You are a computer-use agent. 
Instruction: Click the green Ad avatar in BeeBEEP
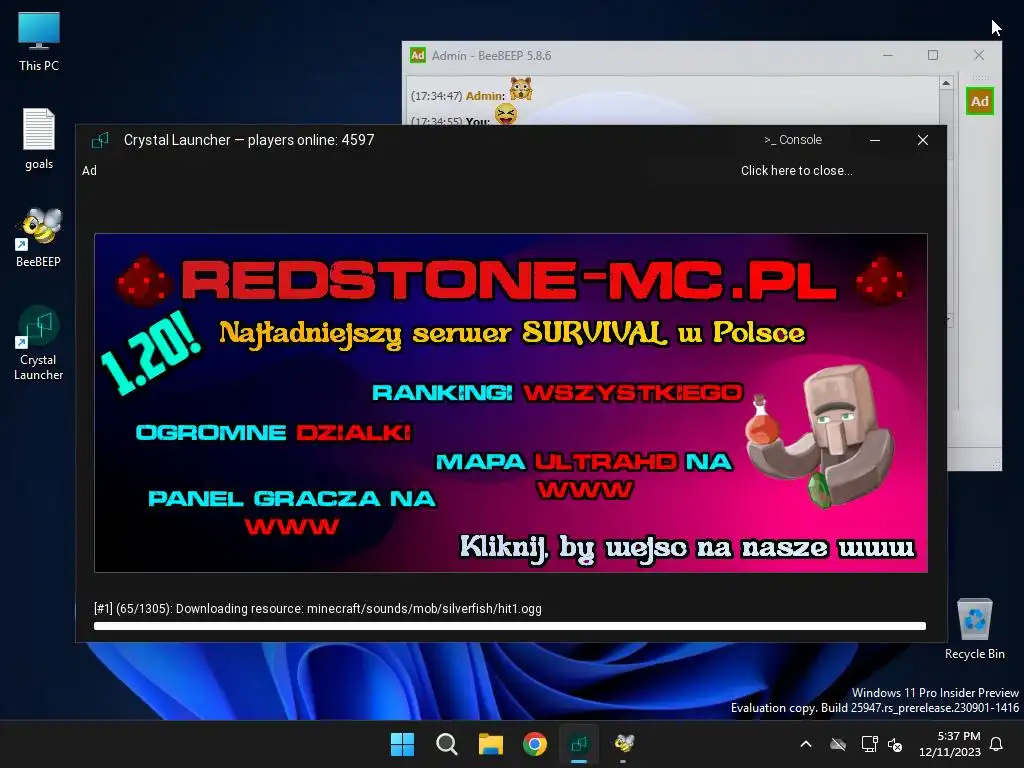tap(980, 101)
